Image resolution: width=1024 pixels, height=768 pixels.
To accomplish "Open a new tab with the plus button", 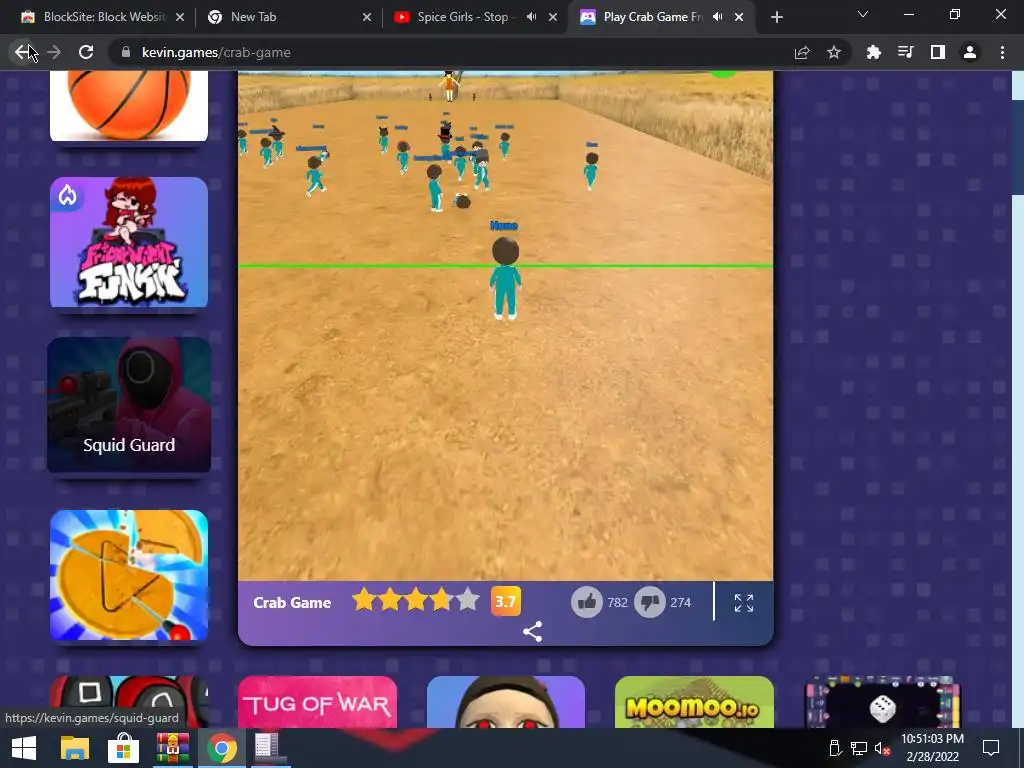I will click(x=776, y=17).
